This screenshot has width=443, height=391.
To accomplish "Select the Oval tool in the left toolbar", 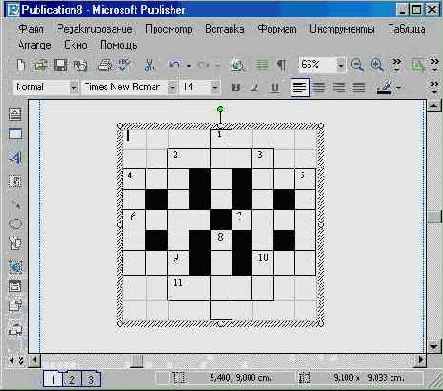I will (x=16, y=224).
